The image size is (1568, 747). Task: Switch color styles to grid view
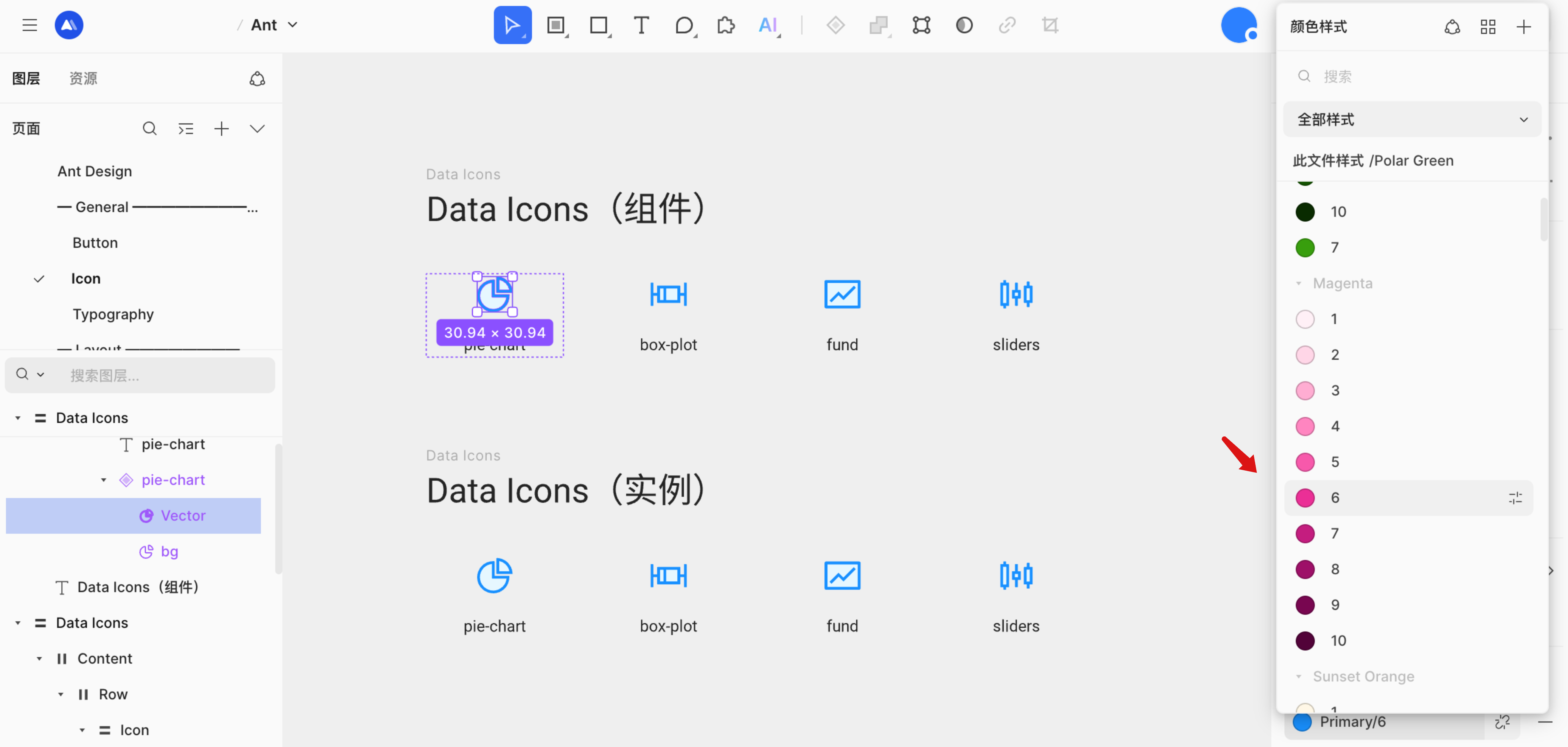pos(1488,27)
